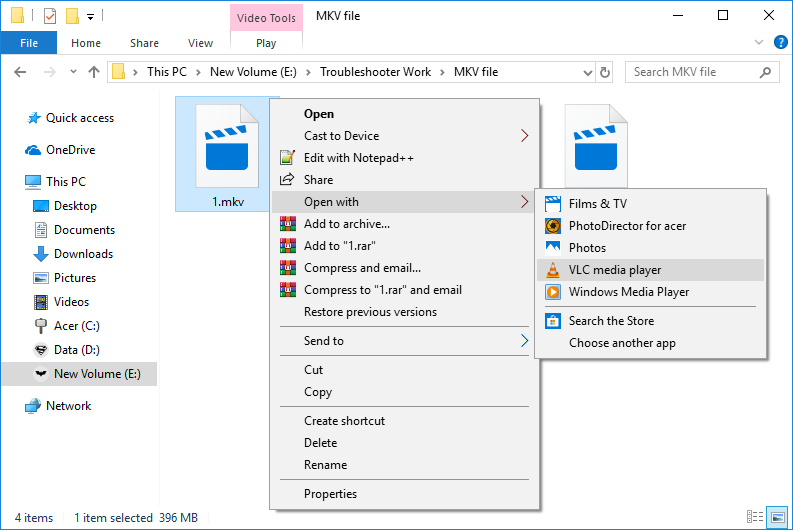Click the OneDrive cloud icon
Image resolution: width=793 pixels, height=530 pixels.
[x=33, y=150]
